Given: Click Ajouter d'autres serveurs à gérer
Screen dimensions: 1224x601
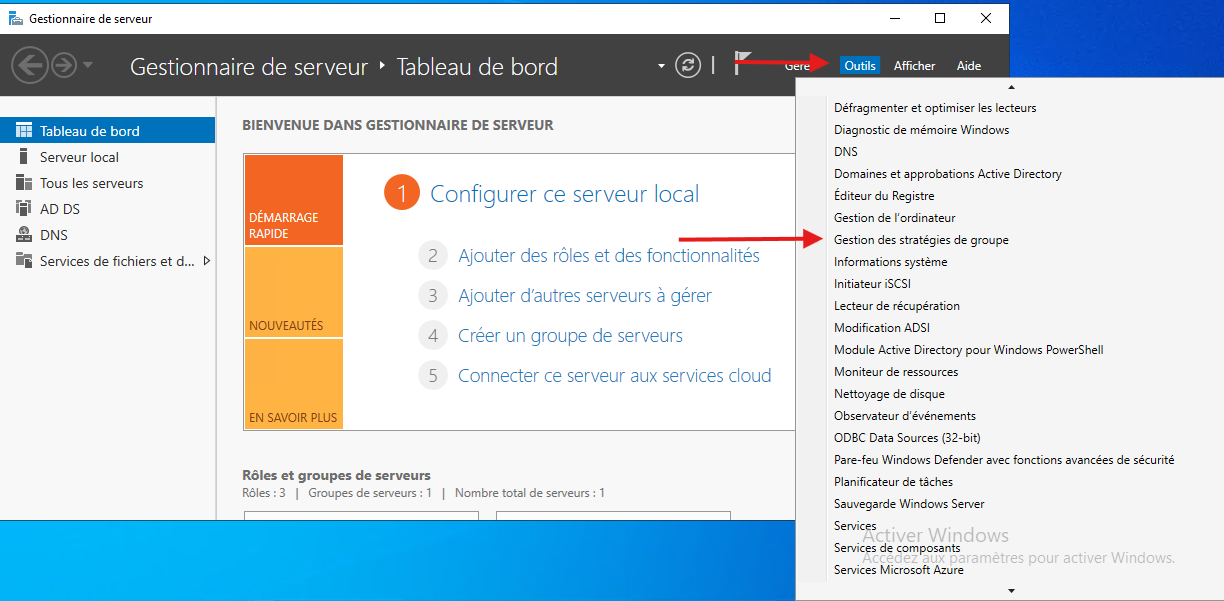Looking at the screenshot, I should [x=585, y=296].
